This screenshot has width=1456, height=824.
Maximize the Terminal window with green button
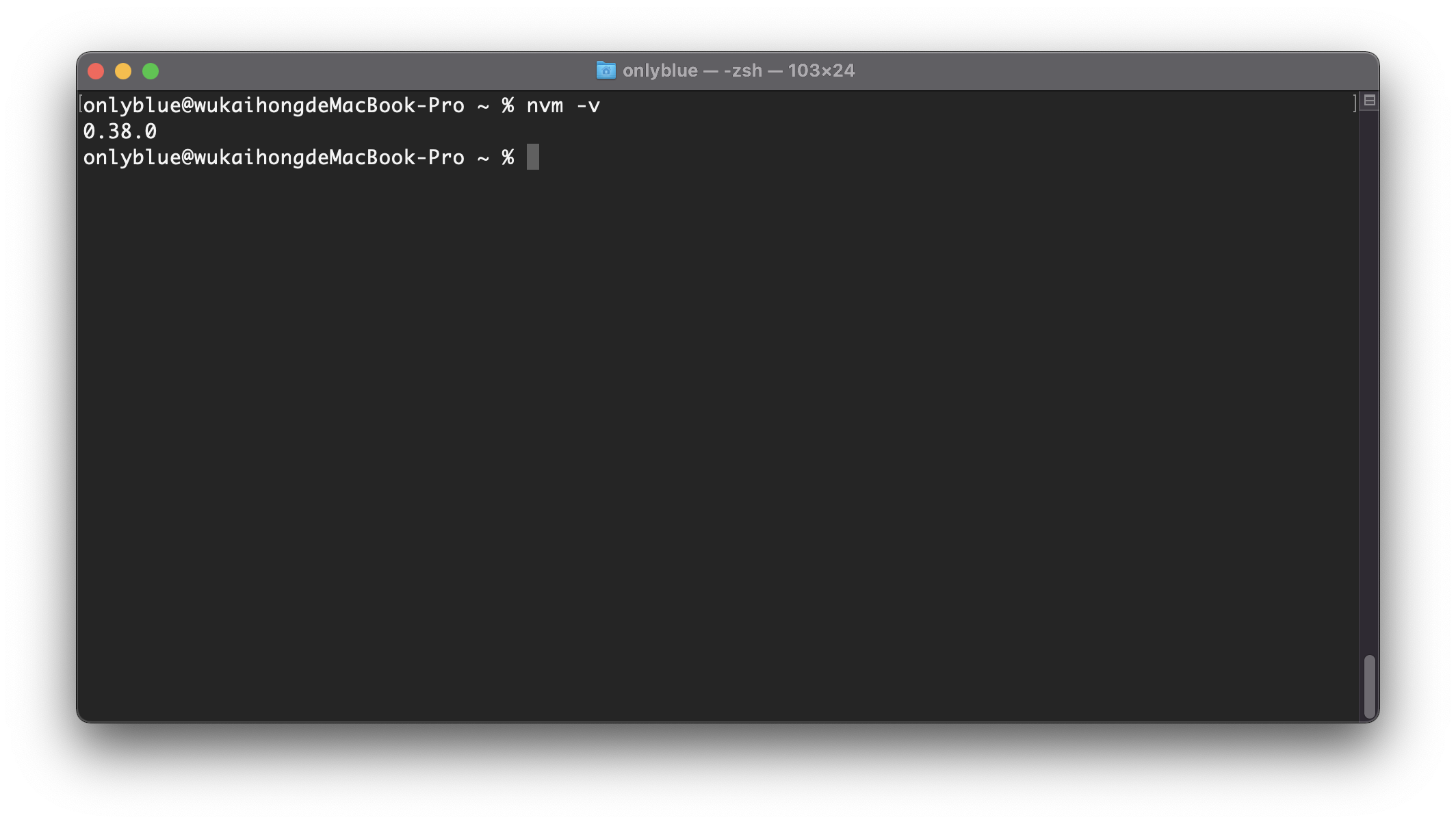(x=151, y=71)
